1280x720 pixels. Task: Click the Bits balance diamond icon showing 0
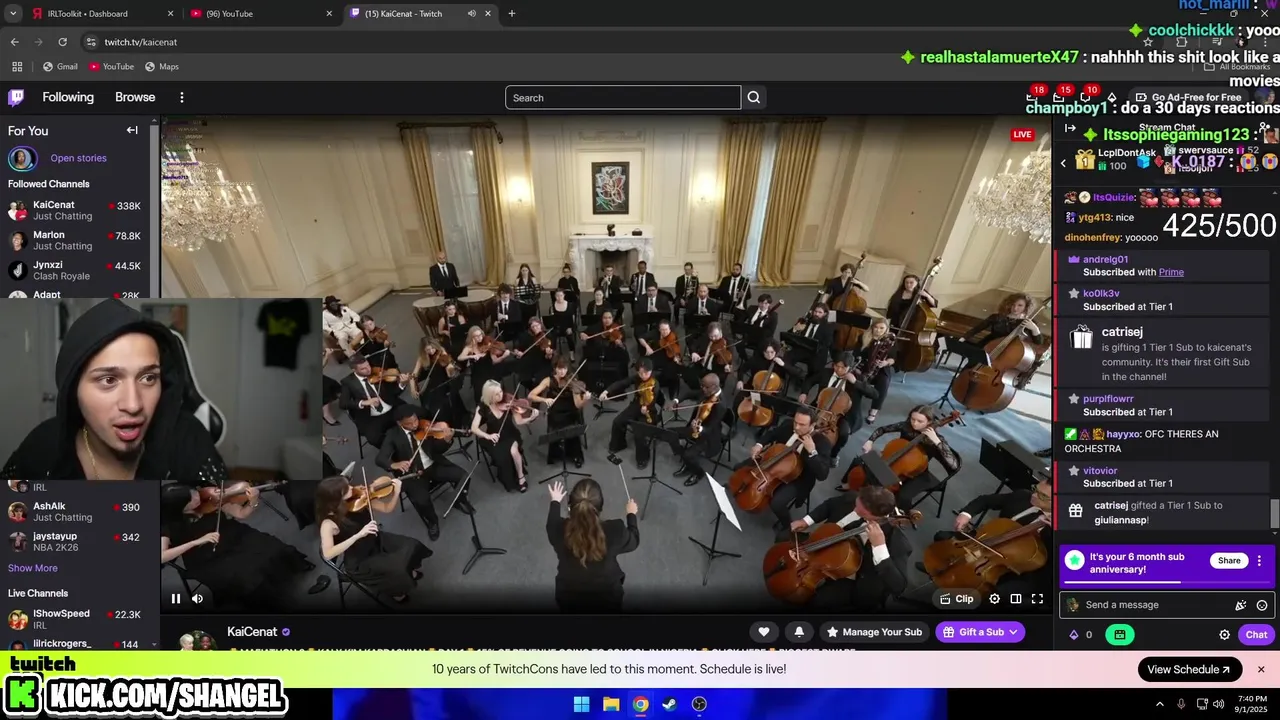(1074, 635)
